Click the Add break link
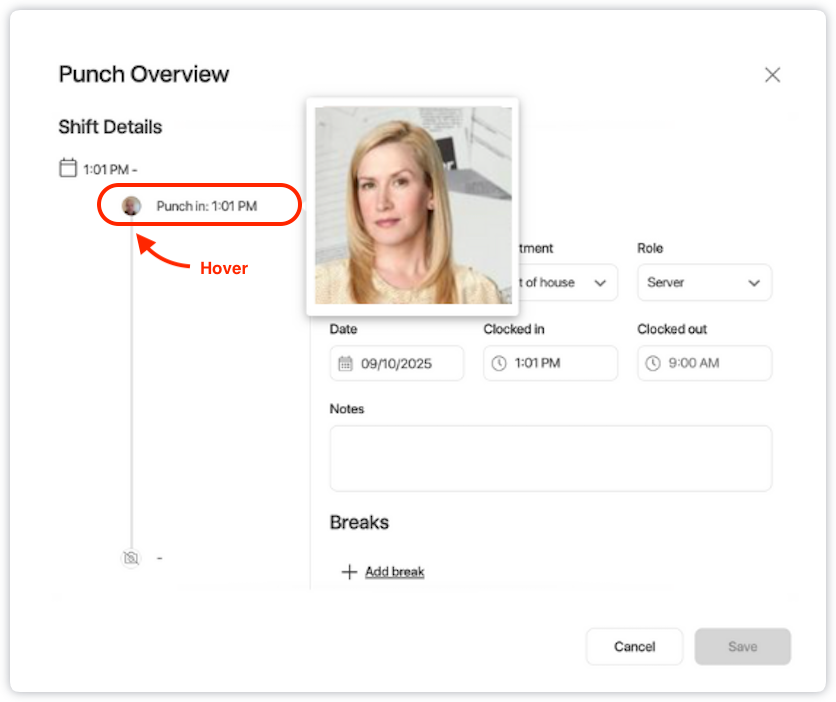 tap(394, 572)
